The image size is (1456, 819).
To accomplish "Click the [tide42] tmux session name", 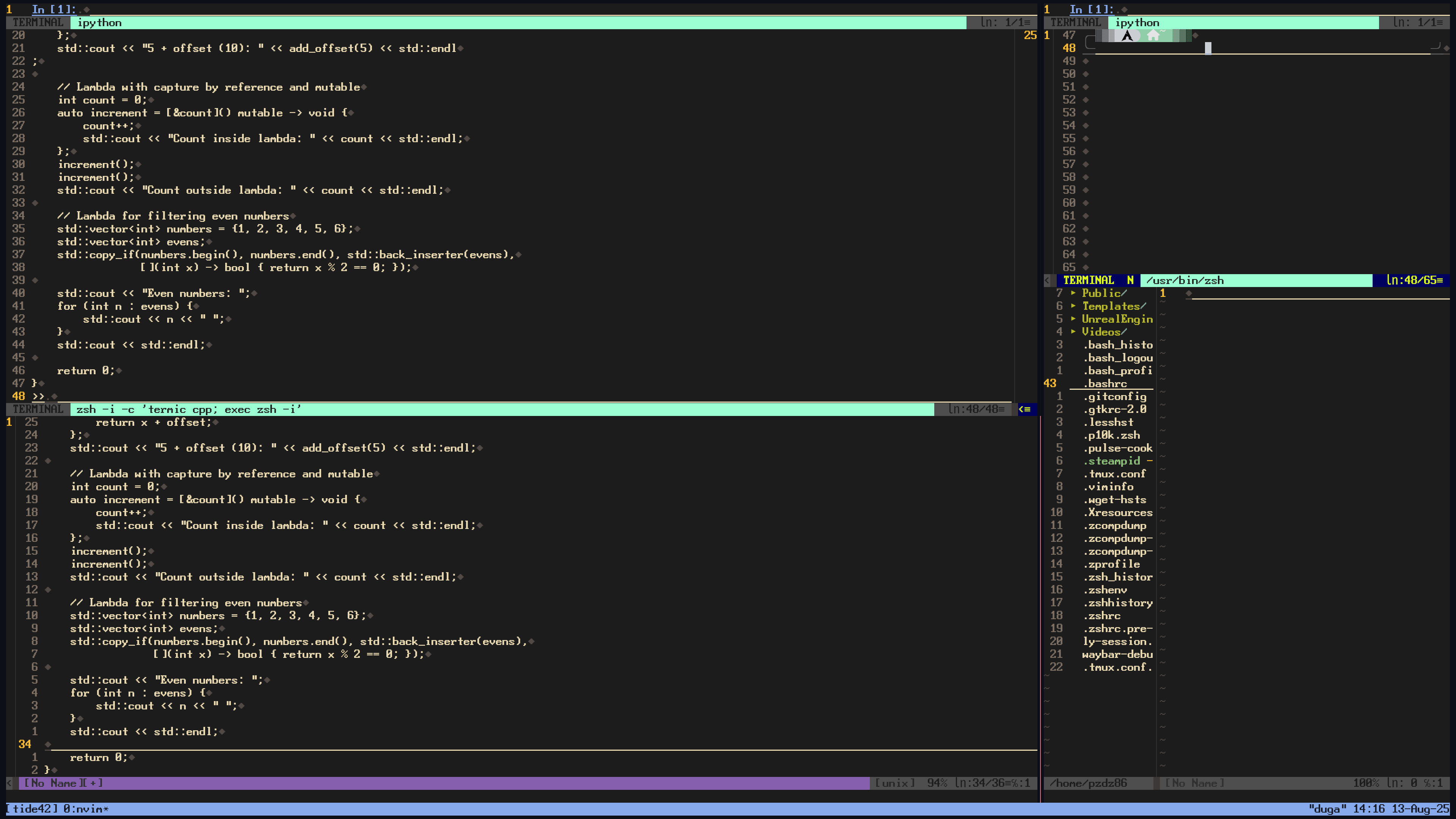I will click(x=32, y=809).
